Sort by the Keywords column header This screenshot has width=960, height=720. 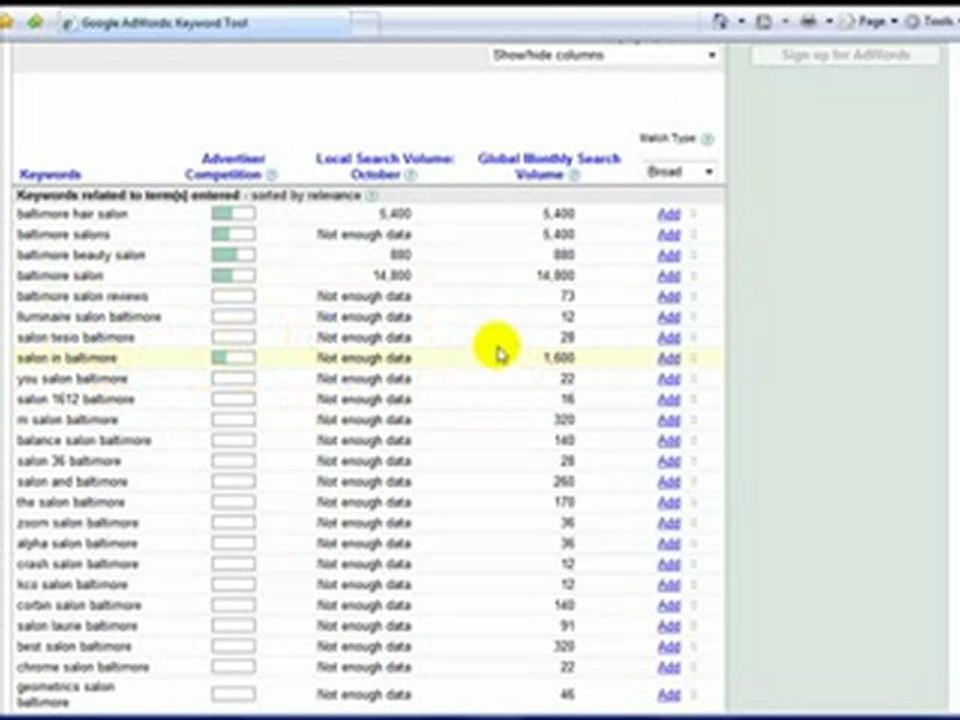[x=50, y=174]
